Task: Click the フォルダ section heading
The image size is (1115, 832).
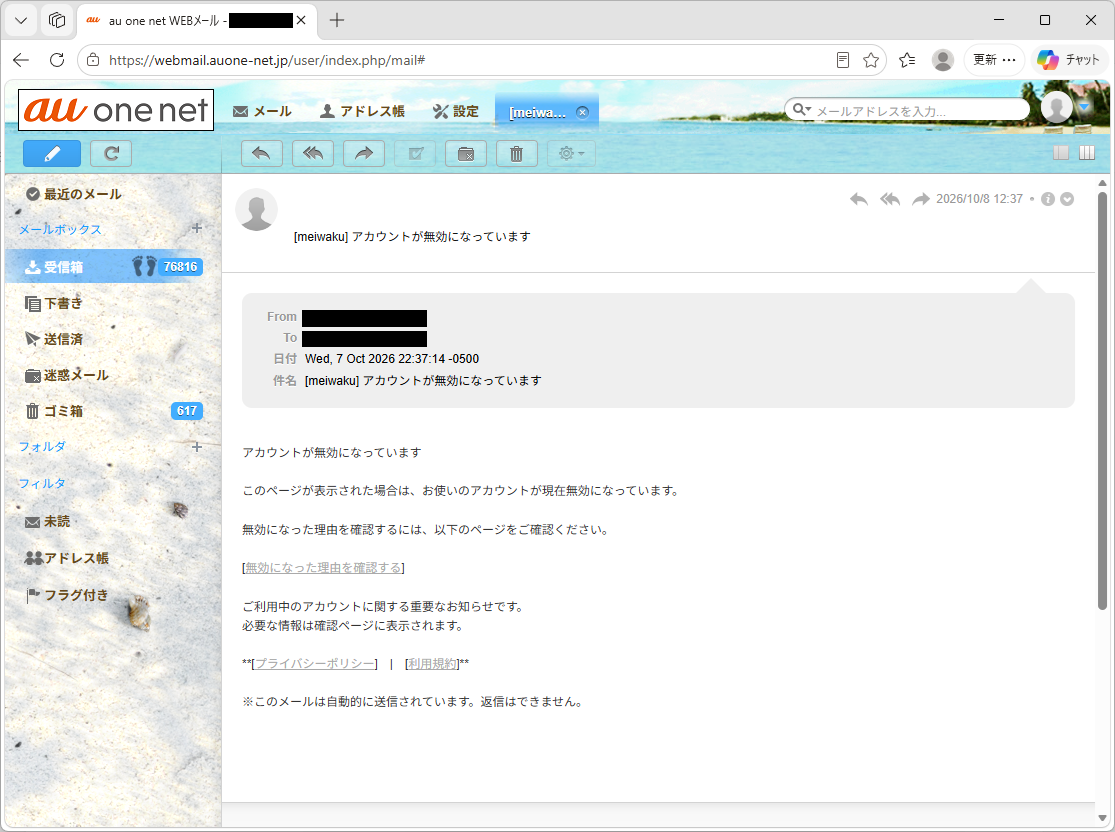Action: [x=42, y=447]
